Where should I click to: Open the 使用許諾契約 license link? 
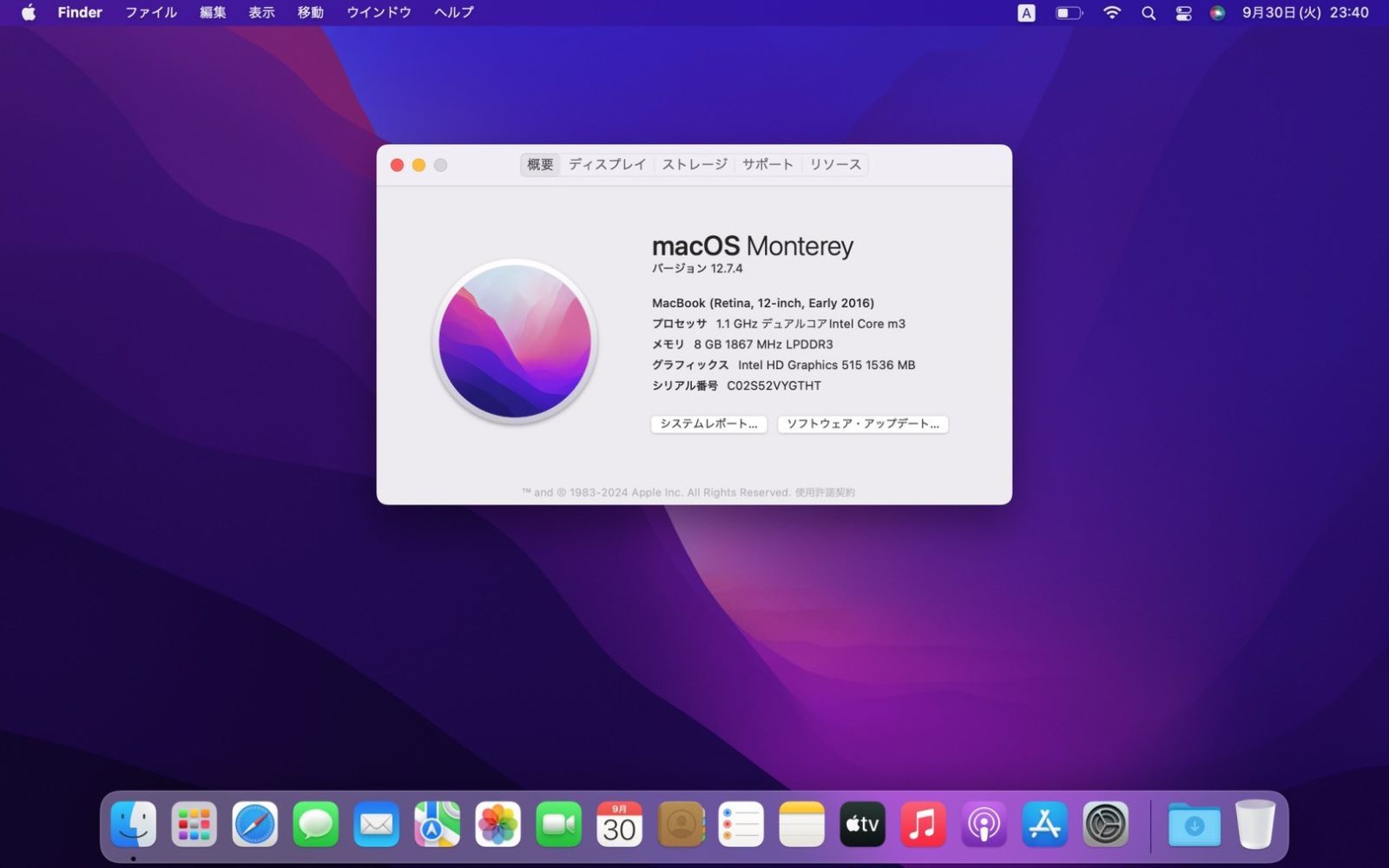(825, 492)
